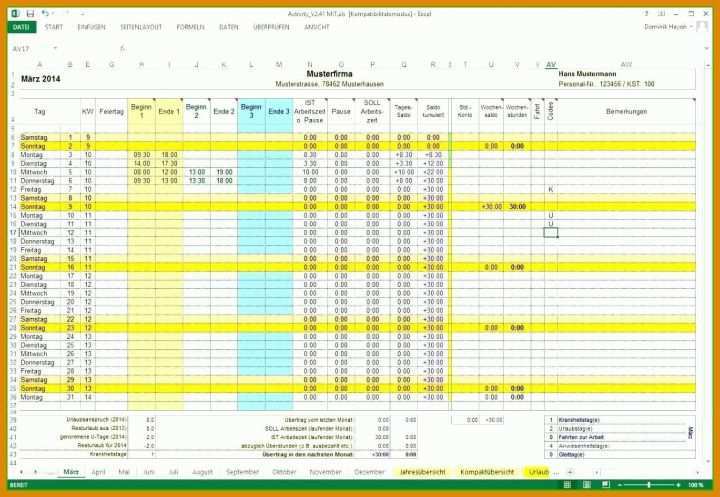Switch to Page Layout view icon
Image resolution: width=720 pixels, height=497 pixels.
pos(587,485)
